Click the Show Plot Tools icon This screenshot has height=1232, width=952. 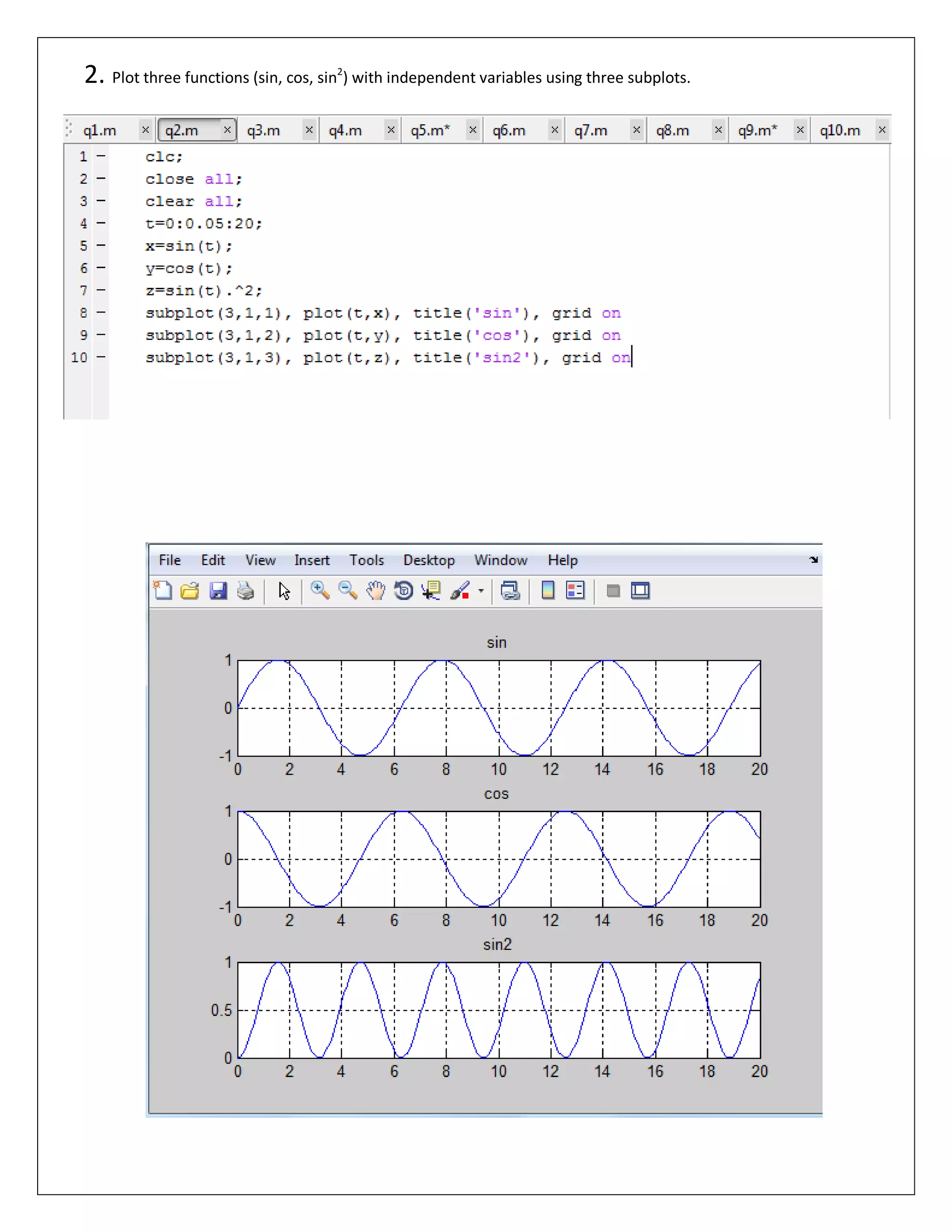pos(640,590)
